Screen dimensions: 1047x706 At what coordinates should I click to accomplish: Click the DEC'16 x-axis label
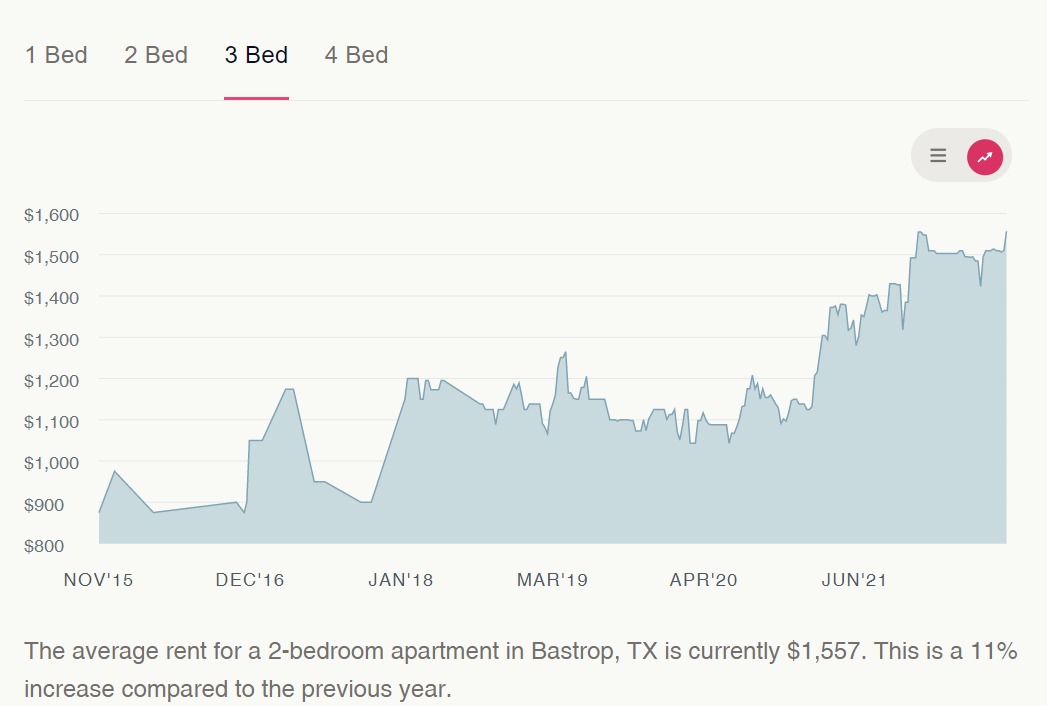tap(250, 580)
